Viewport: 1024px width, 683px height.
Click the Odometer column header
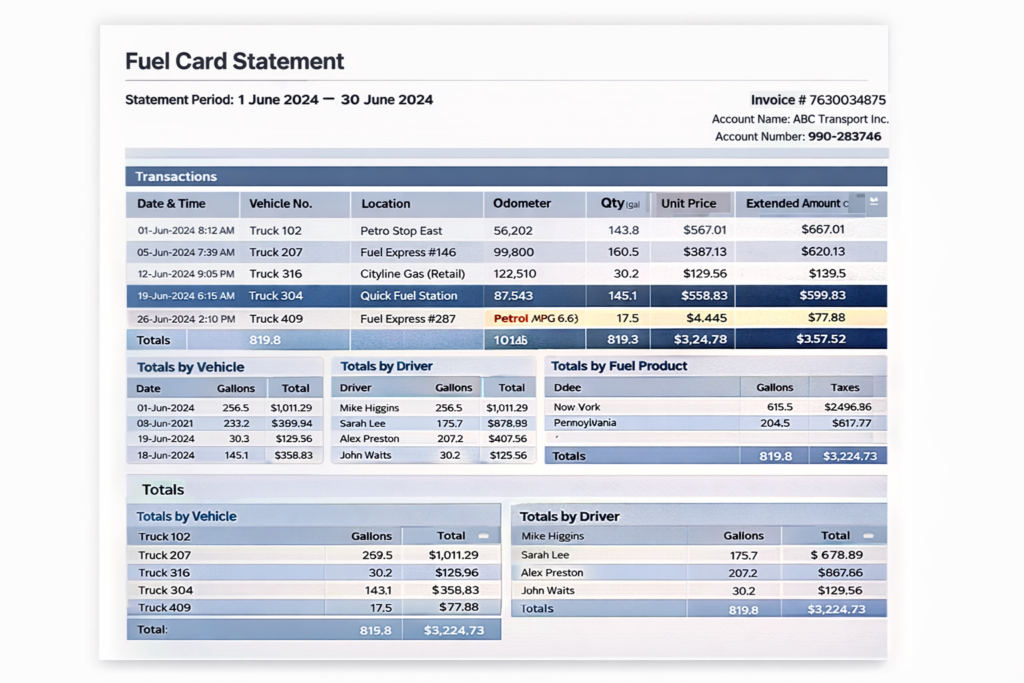(x=522, y=203)
